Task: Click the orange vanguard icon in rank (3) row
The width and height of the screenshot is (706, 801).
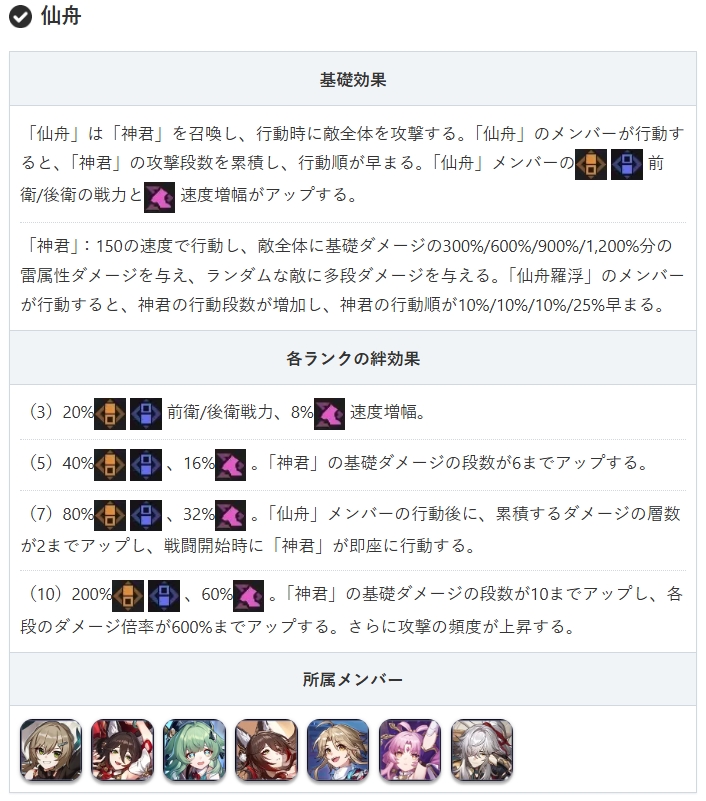Action: click(x=110, y=414)
